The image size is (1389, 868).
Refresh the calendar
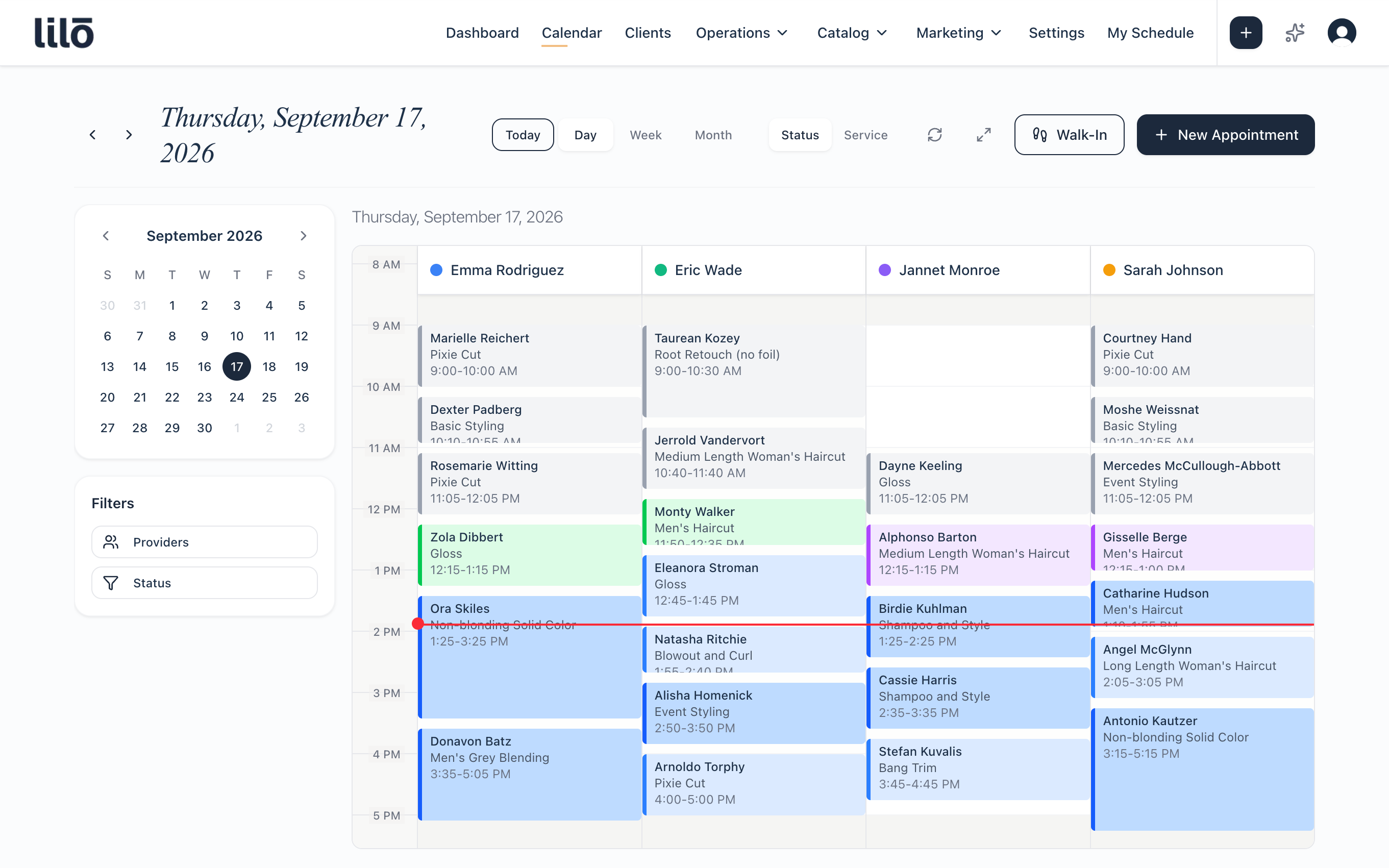point(934,135)
